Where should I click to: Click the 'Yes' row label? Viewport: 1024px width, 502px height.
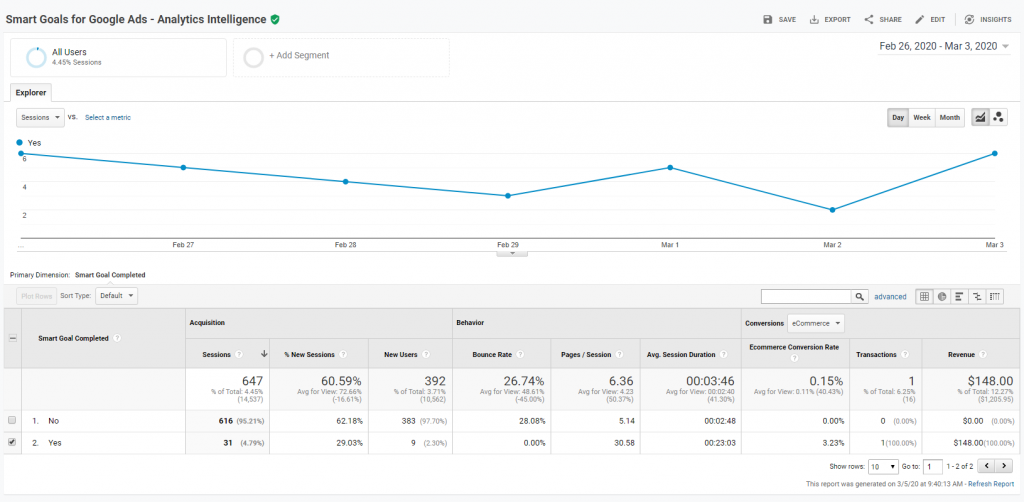[54, 443]
